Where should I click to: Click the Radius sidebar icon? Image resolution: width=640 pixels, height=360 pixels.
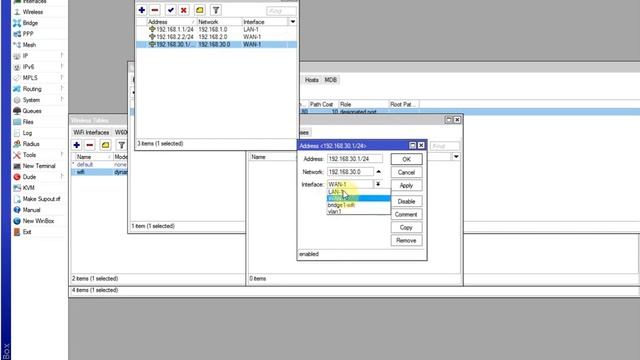17,144
